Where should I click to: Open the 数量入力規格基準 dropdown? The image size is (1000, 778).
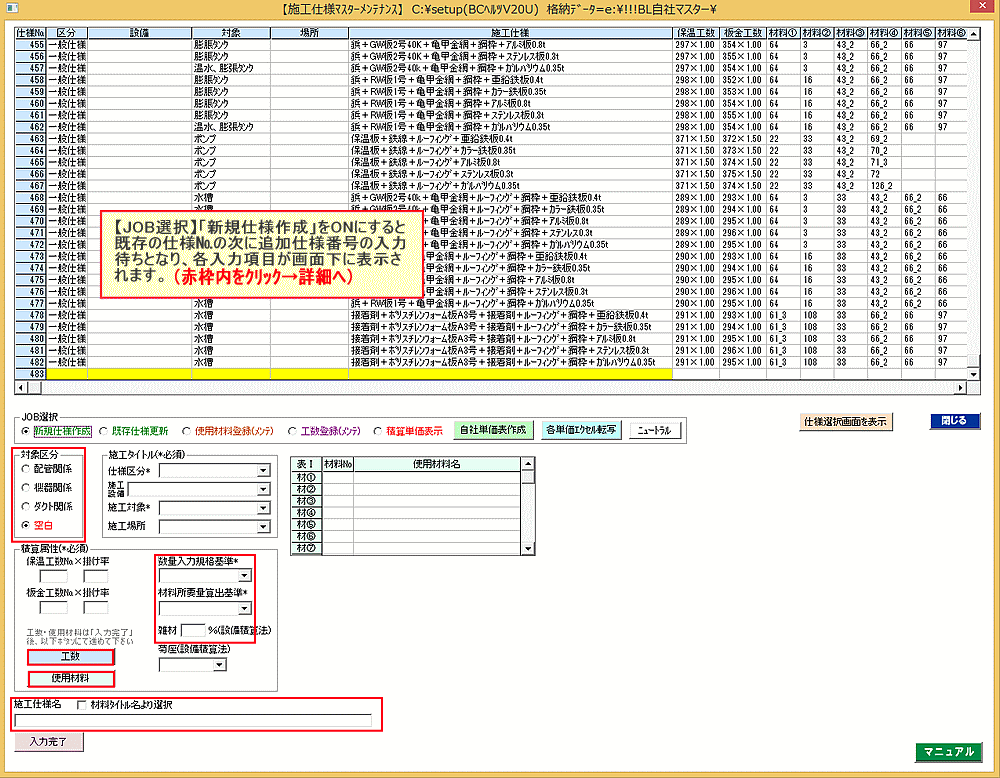click(245, 576)
